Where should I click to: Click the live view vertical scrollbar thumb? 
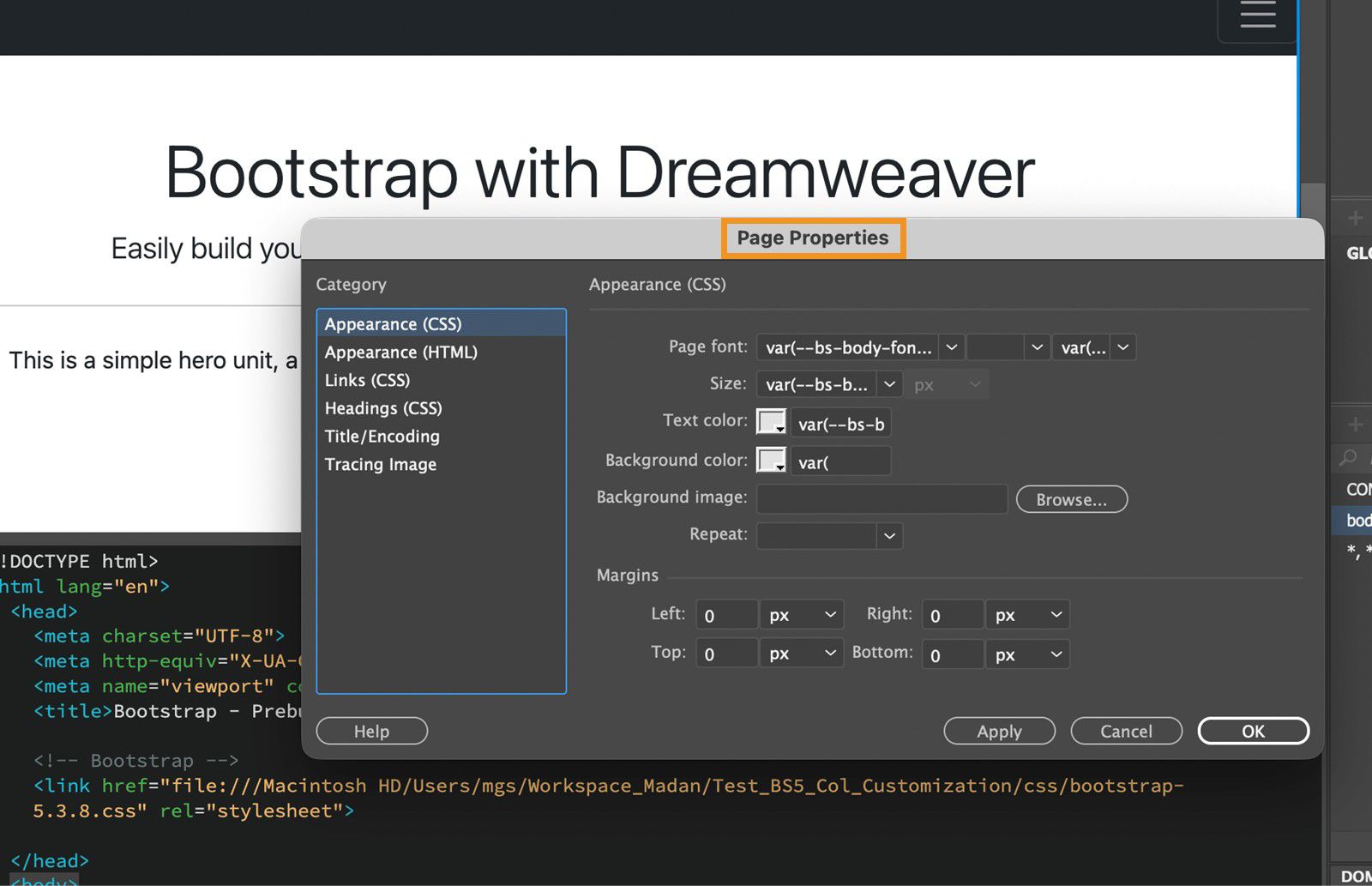coord(1313,202)
